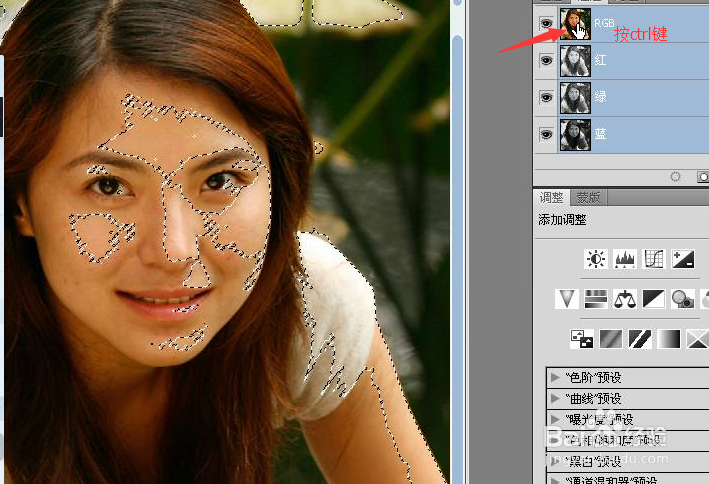Image resolution: width=709 pixels, height=484 pixels.
Task: Switch to the 蒙版 tab
Action: (x=588, y=197)
